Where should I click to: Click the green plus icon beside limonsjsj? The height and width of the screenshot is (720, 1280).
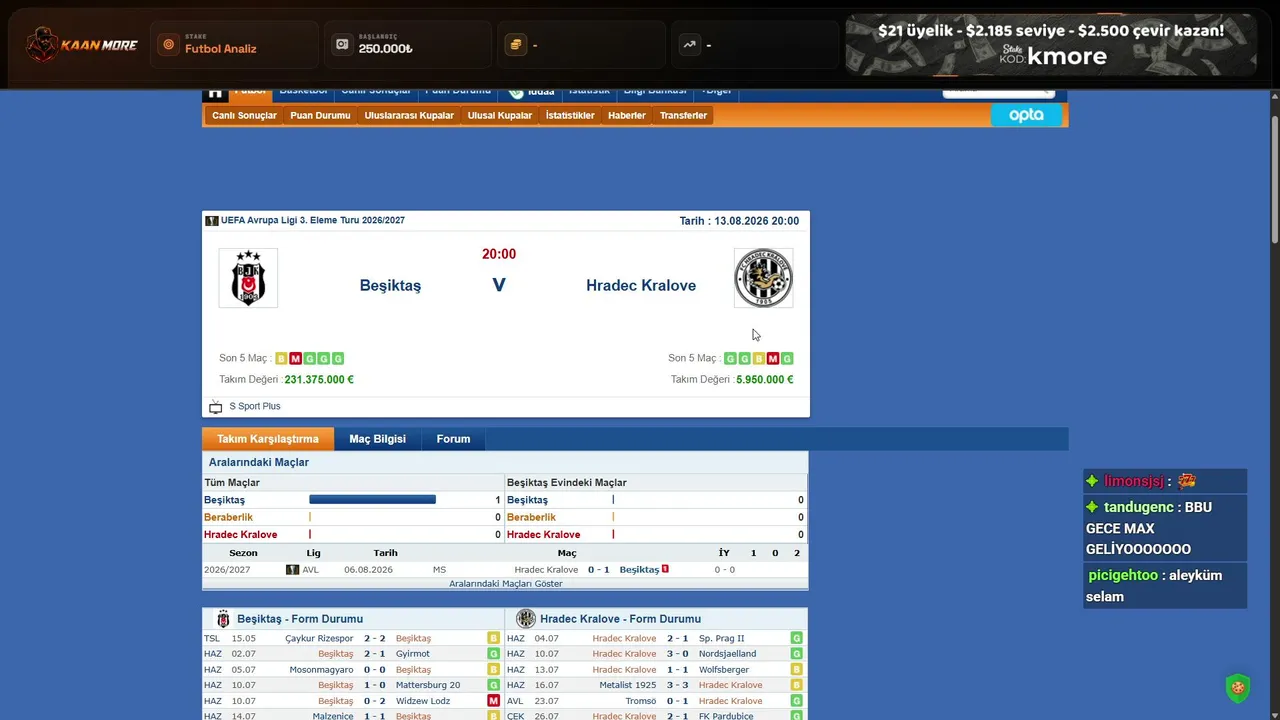click(x=1092, y=481)
